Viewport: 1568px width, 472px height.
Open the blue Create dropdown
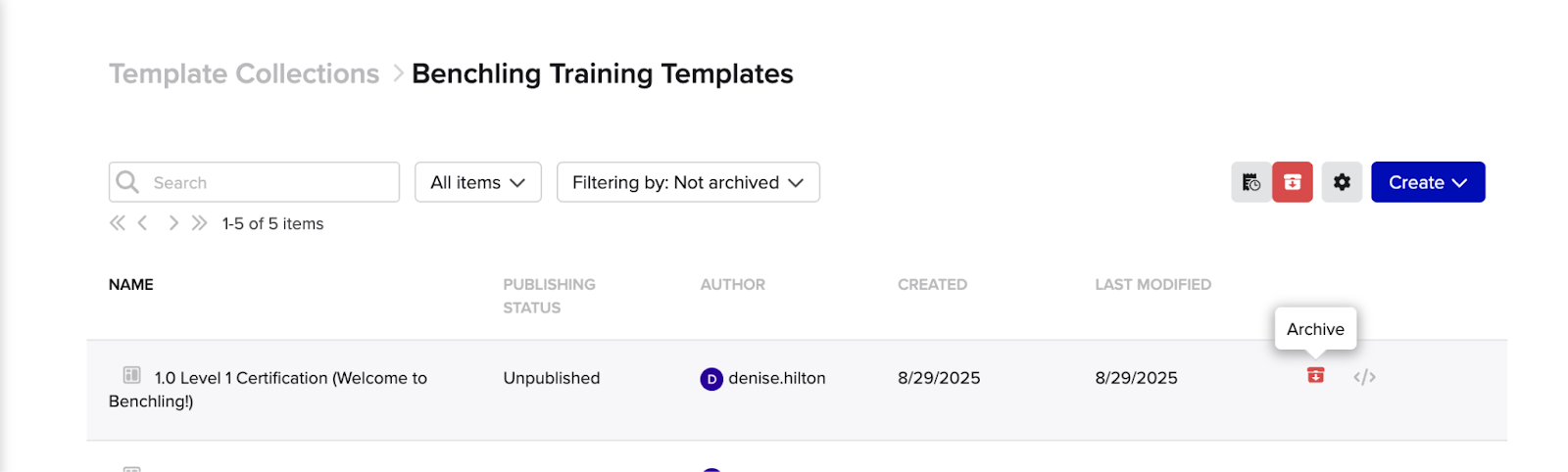pyautogui.click(x=1427, y=182)
